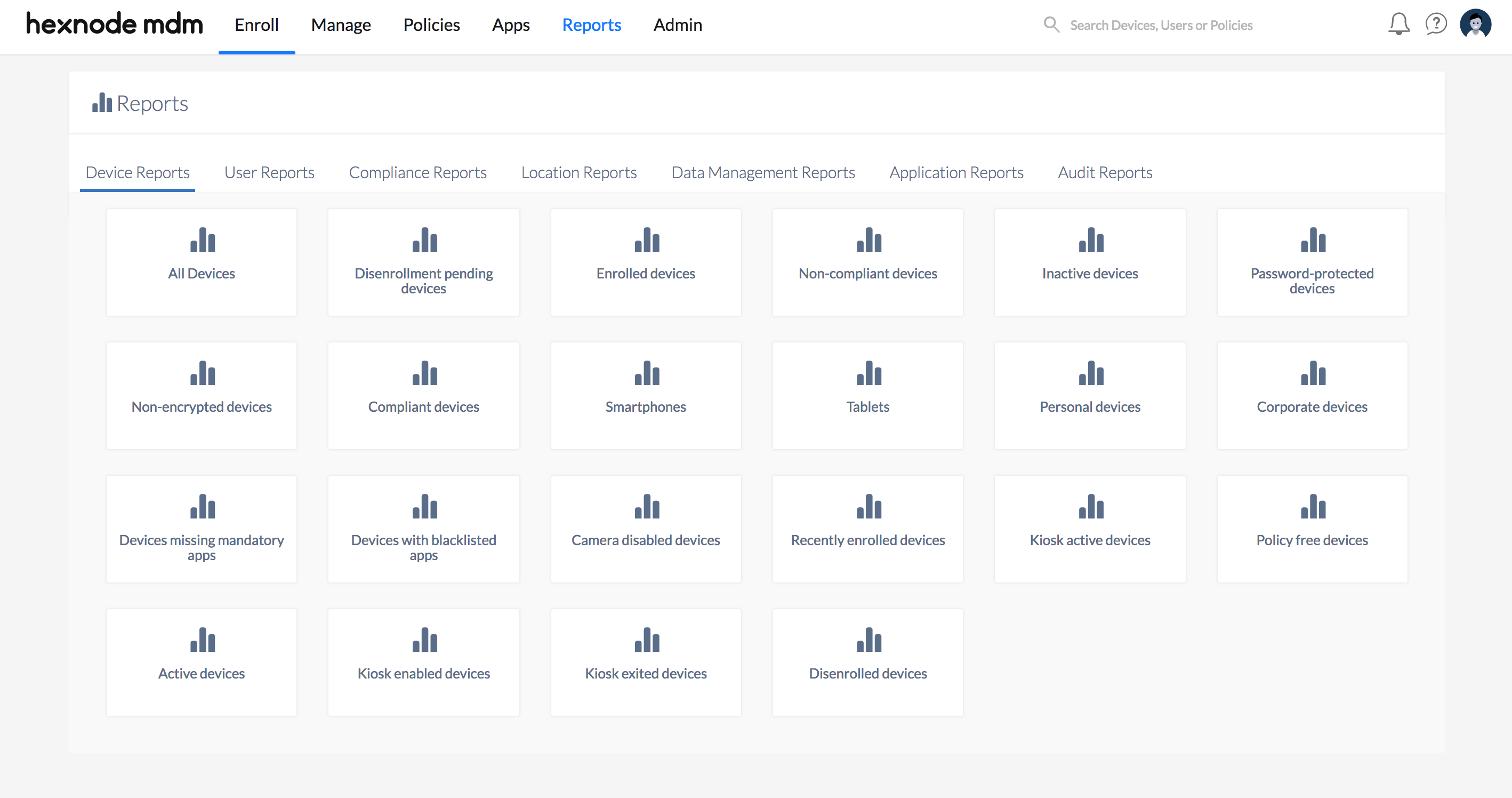Viewport: 1512px width, 798px height.
Task: Click the Enrolled devices chart icon
Action: (647, 240)
